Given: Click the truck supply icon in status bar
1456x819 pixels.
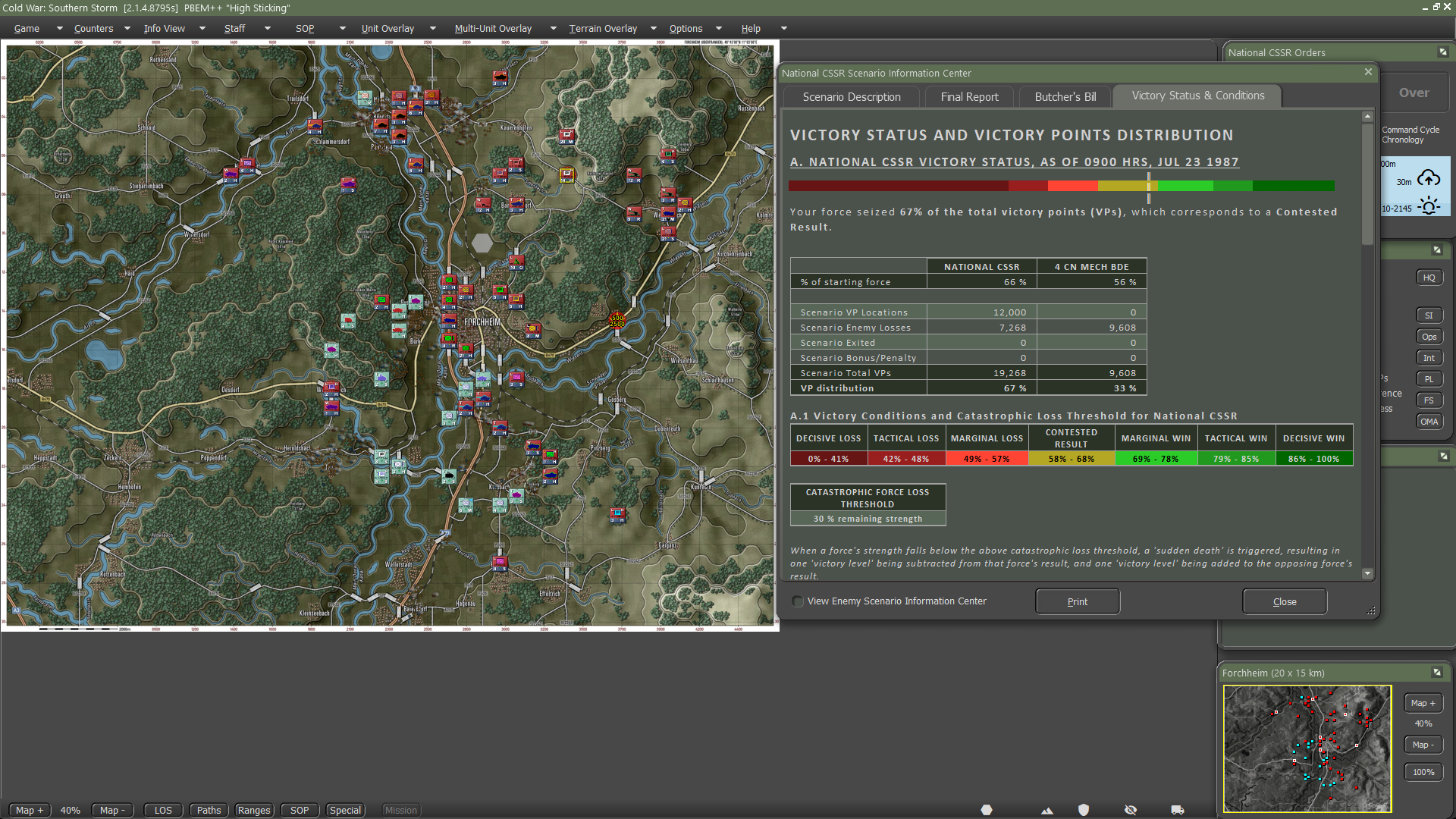Looking at the screenshot, I should click(x=1177, y=810).
